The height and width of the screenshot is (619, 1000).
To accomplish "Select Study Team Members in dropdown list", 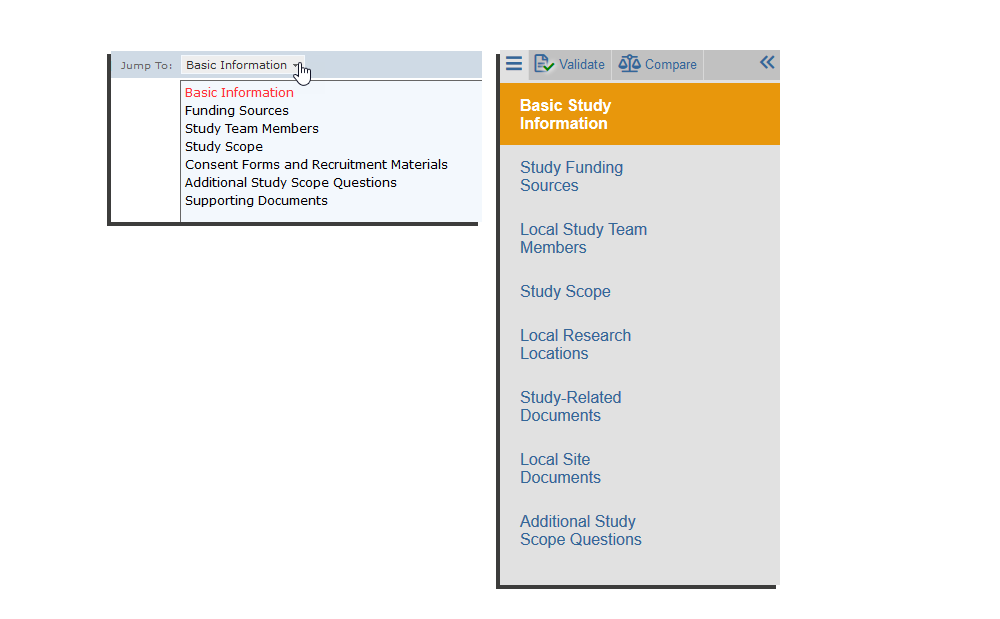I will [251, 128].
